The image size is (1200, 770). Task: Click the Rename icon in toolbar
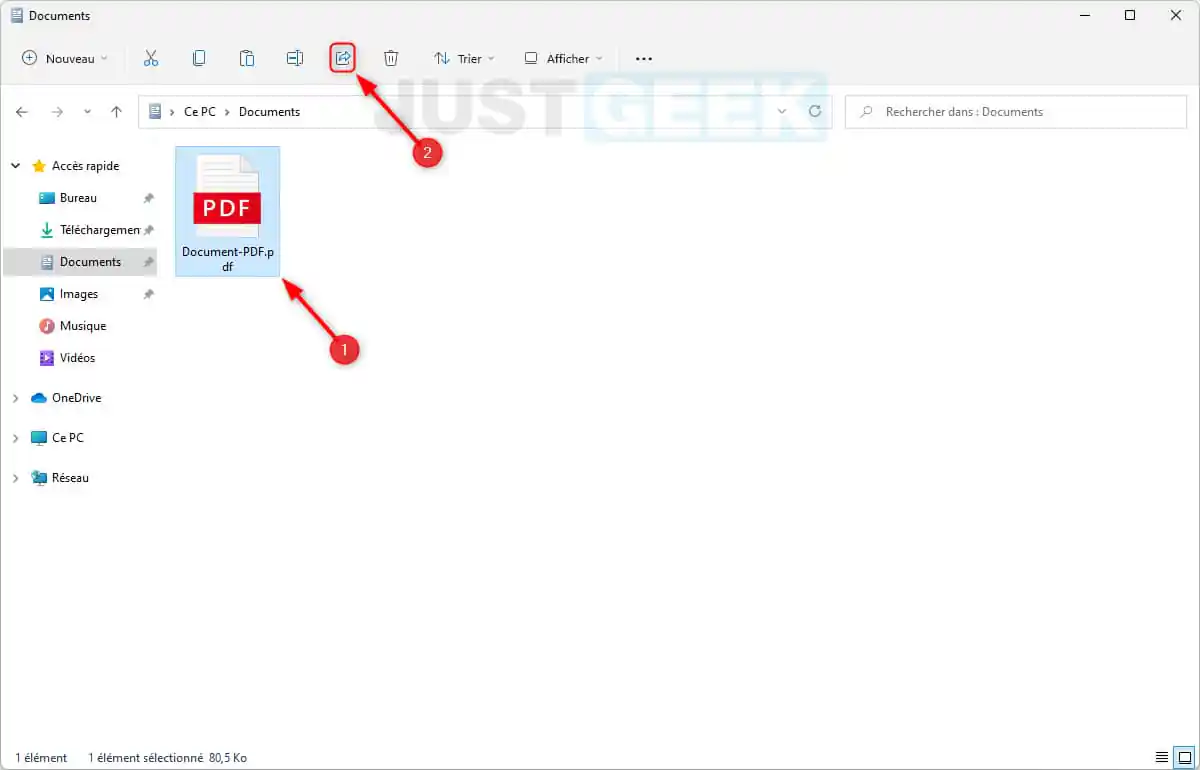pos(295,58)
